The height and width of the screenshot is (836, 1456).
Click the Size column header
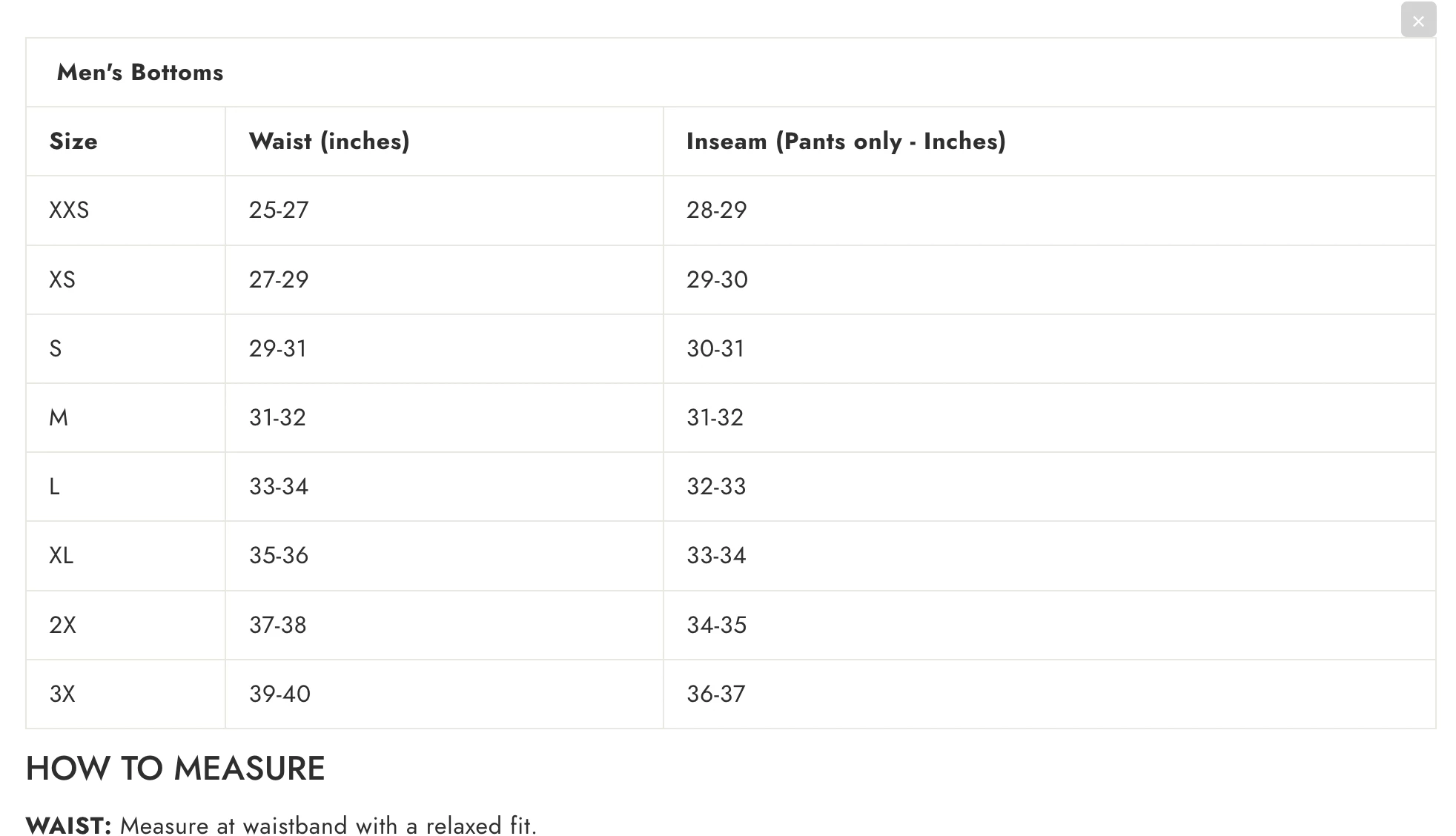pos(73,142)
